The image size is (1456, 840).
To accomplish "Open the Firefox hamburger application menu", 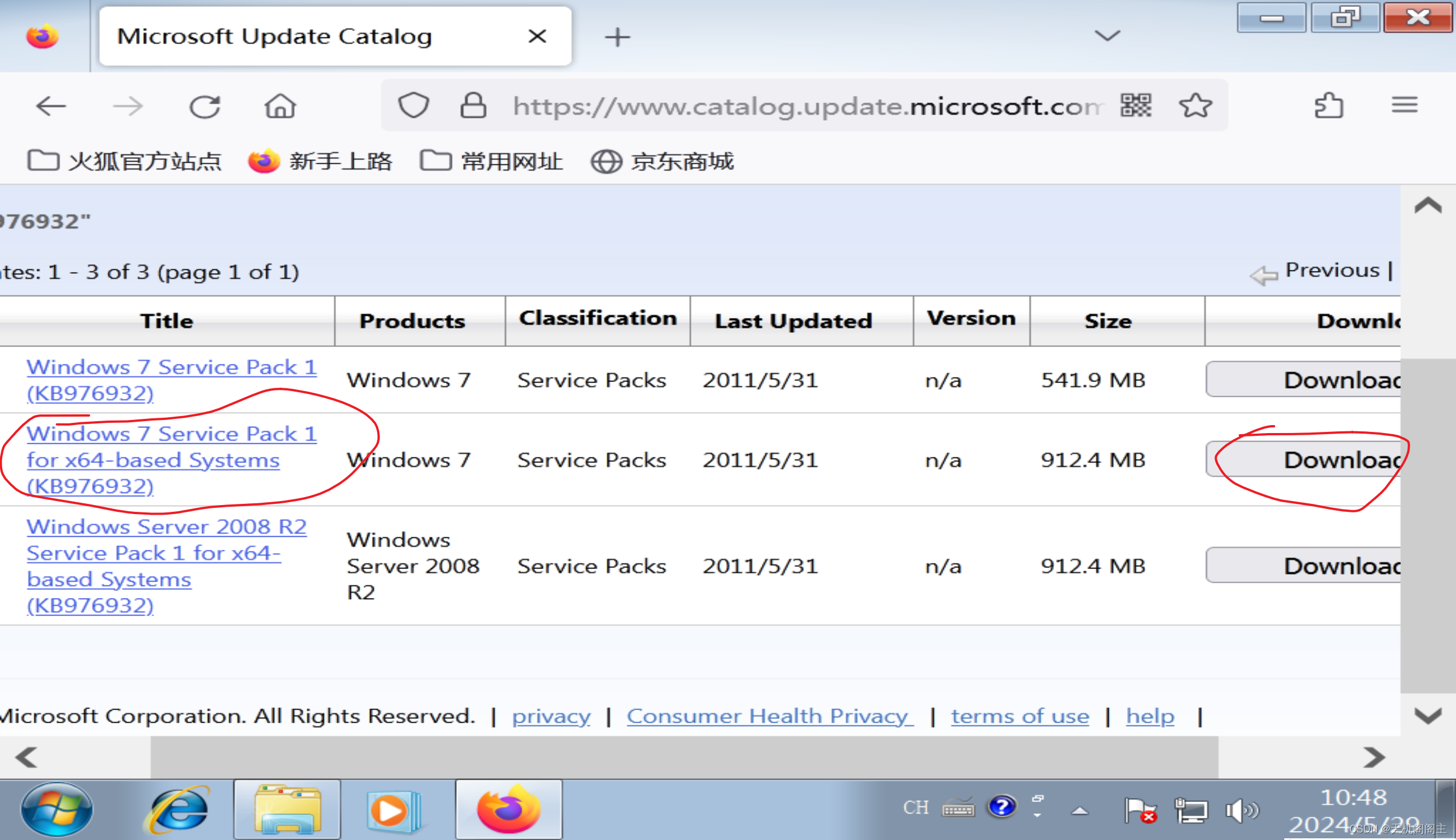I will click(x=1404, y=105).
